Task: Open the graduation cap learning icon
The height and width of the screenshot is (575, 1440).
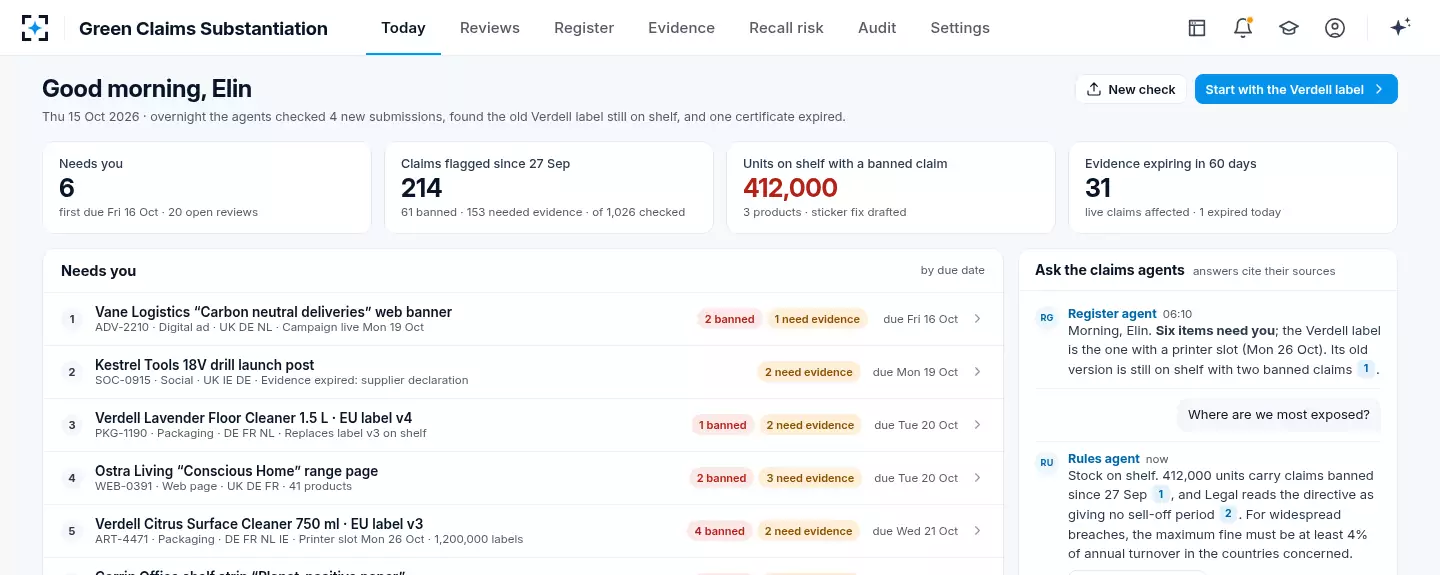Action: 1289,28
